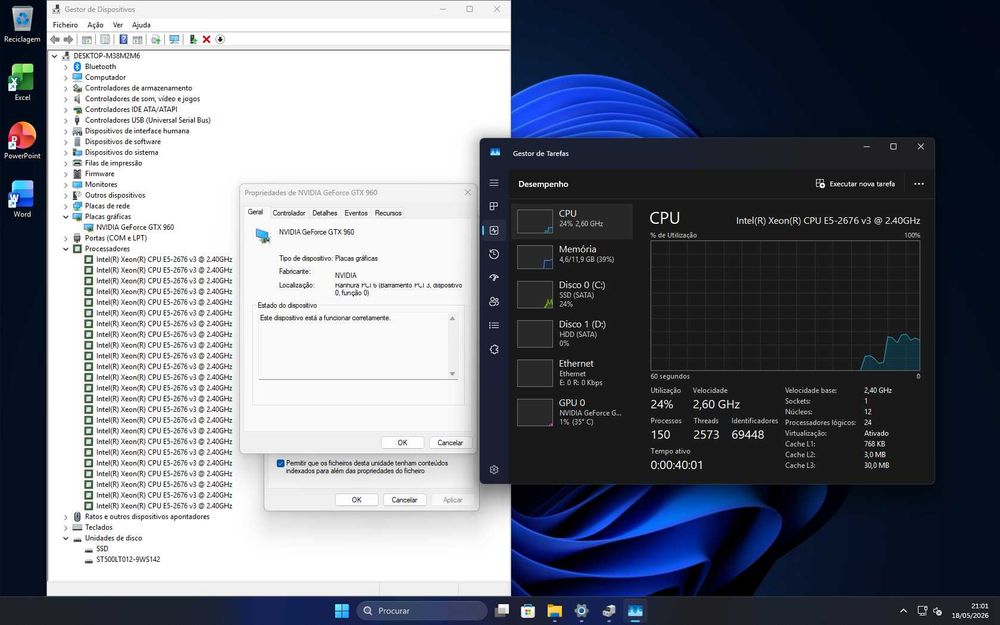This screenshot has width=1000, height=625.
Task: Click Cancelar in GTX 960 properties dialog
Action: pyautogui.click(x=450, y=443)
